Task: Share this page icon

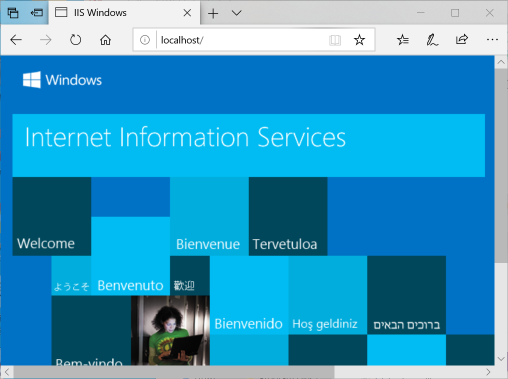Action: pos(462,40)
